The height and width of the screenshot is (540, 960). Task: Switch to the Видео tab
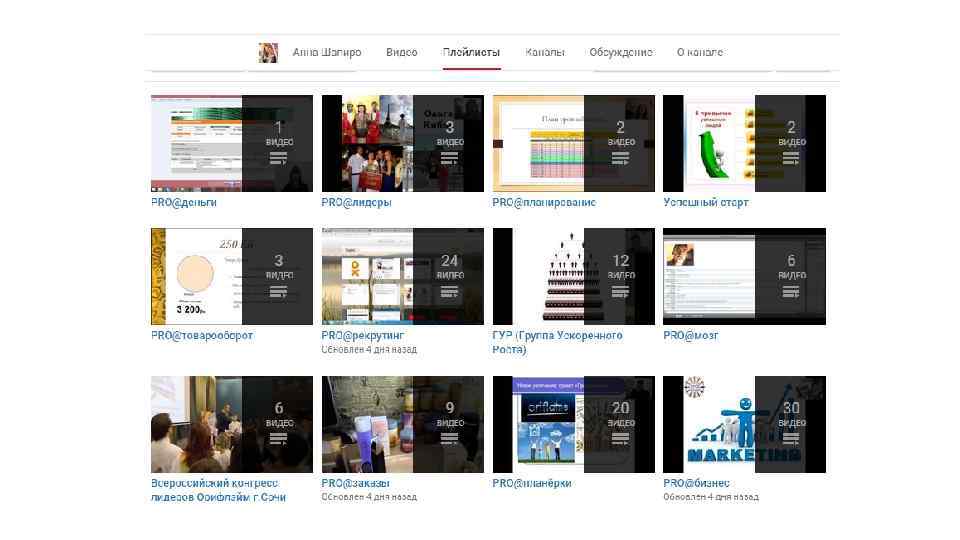[x=402, y=53]
